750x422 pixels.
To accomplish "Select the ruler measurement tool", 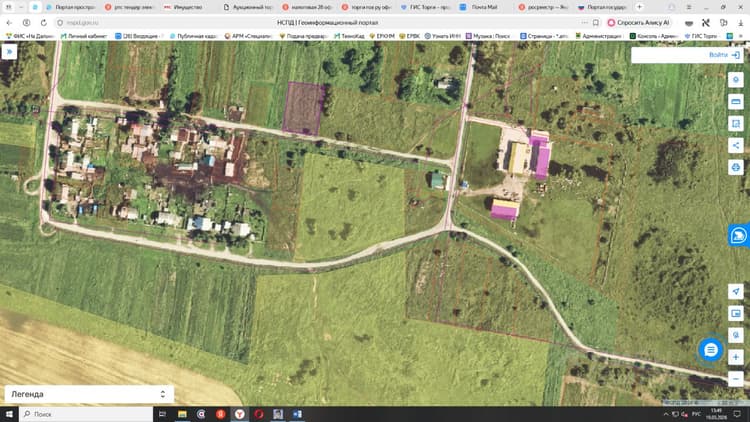I will pyautogui.click(x=736, y=101).
